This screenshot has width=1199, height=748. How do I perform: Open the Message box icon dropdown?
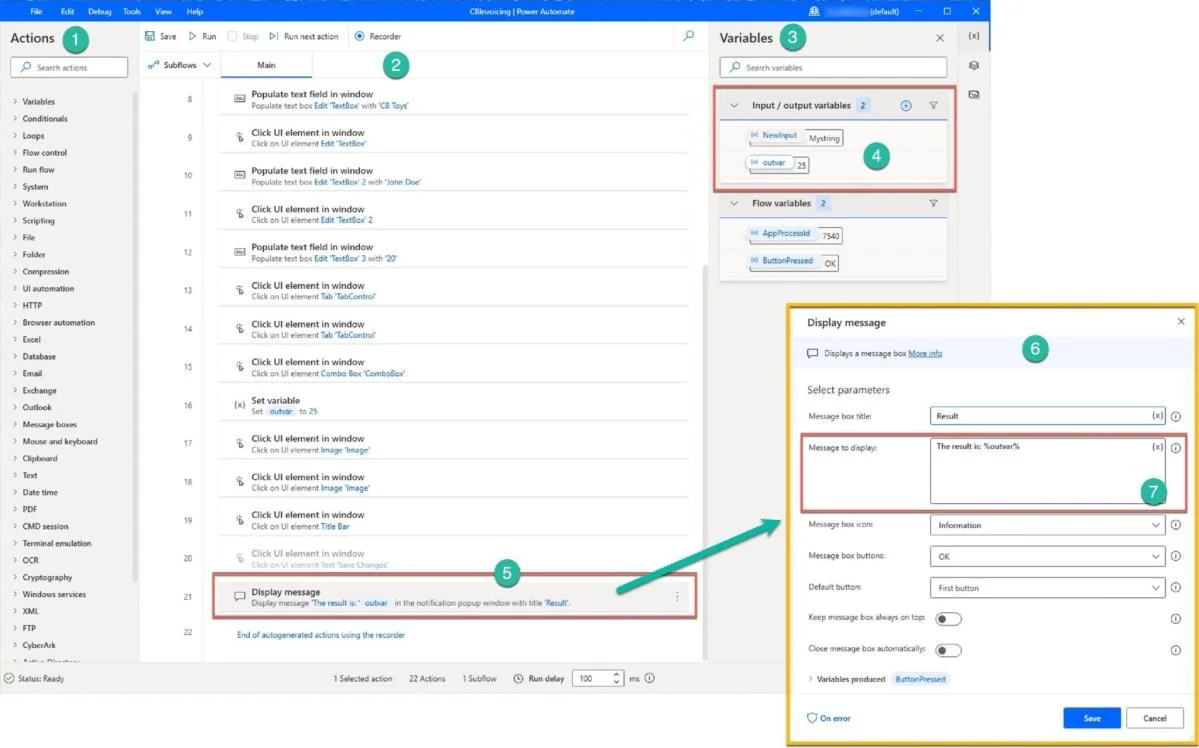[1048, 525]
